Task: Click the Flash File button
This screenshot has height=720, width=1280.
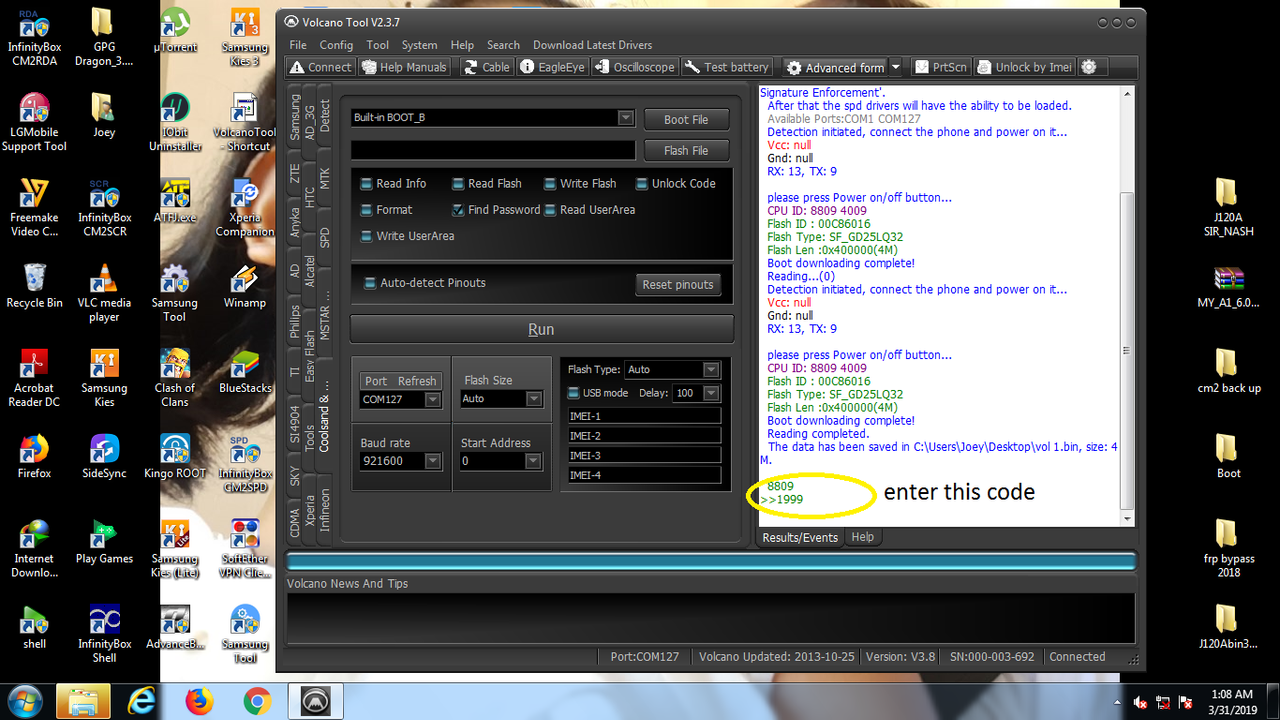Action: pos(686,150)
